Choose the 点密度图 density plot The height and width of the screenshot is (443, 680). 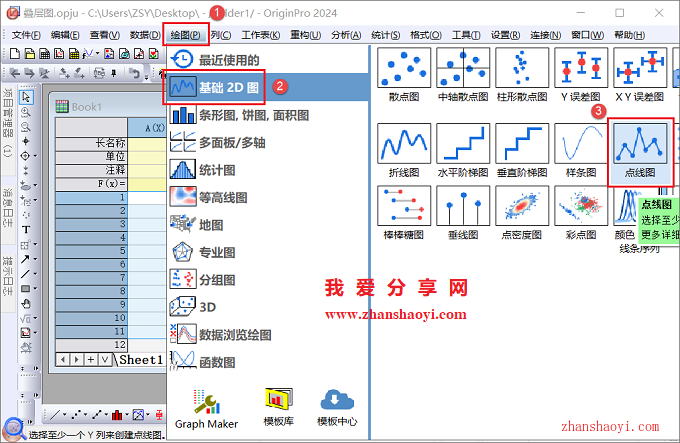(522, 213)
